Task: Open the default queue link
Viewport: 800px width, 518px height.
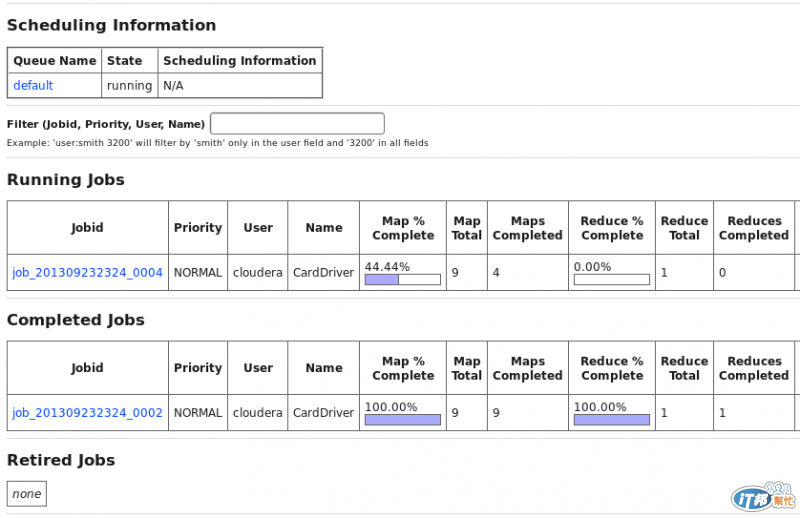Action: tap(33, 86)
